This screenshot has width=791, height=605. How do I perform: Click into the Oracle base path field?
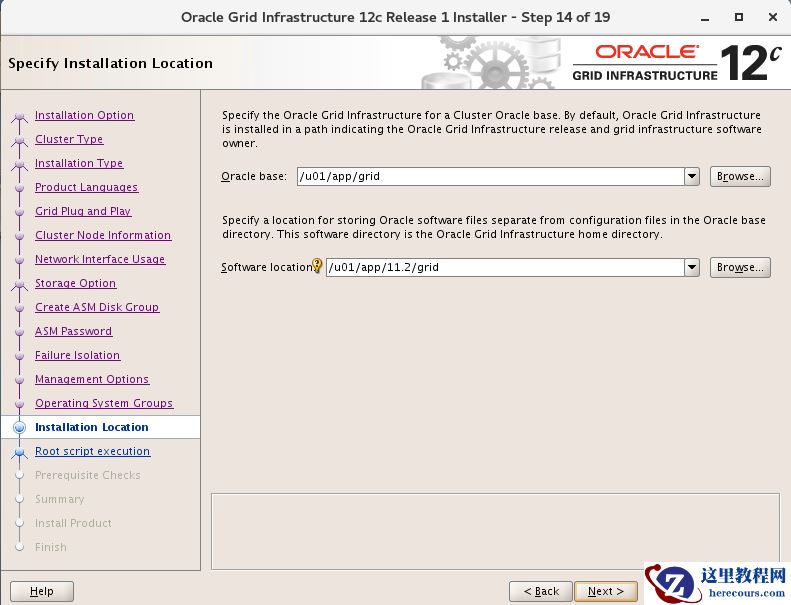[x=490, y=177]
